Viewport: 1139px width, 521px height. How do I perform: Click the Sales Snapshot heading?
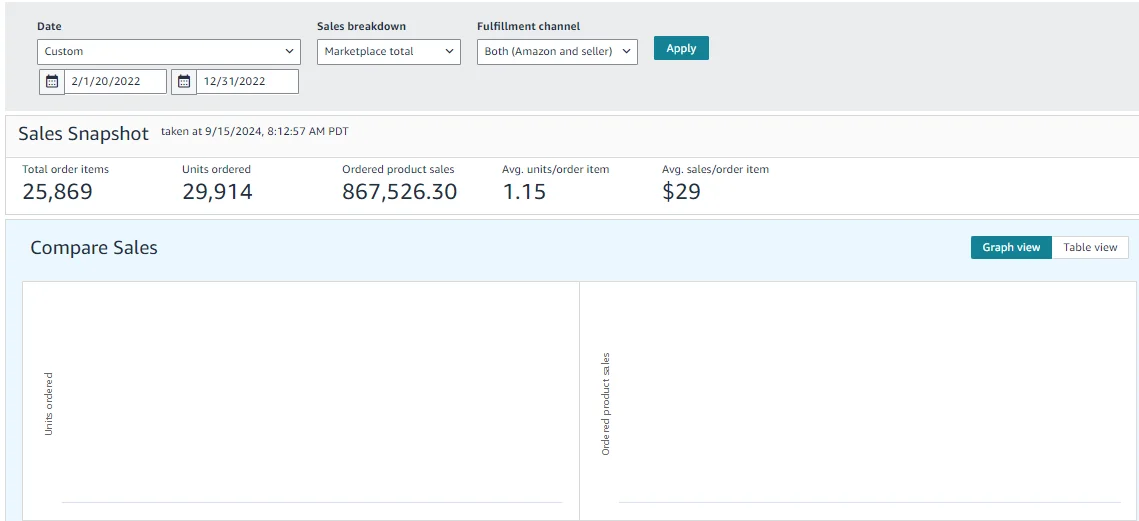(x=83, y=134)
